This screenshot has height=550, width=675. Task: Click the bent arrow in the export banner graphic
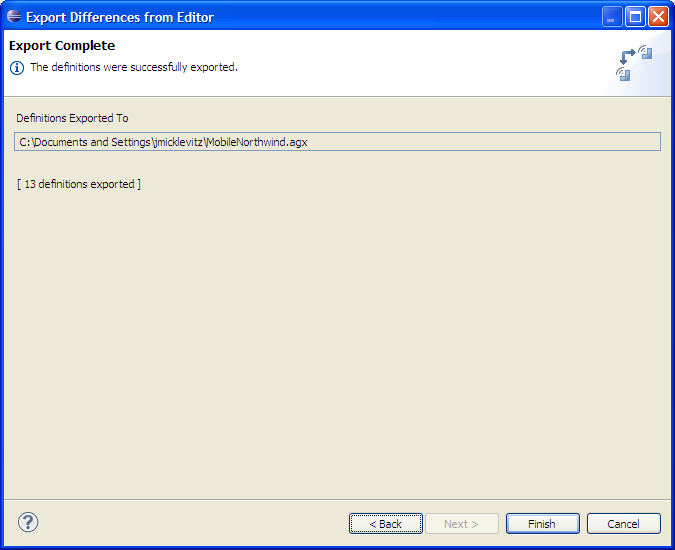click(x=627, y=57)
